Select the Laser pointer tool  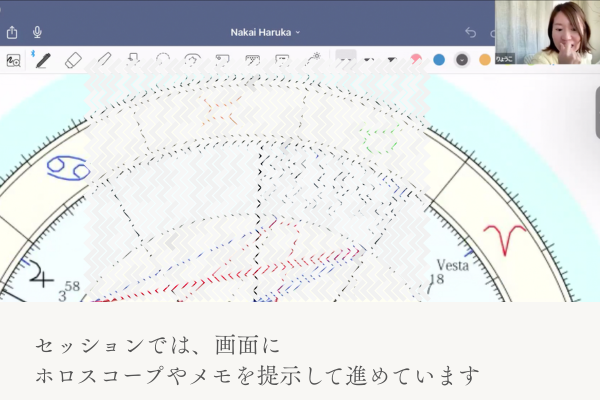314,59
